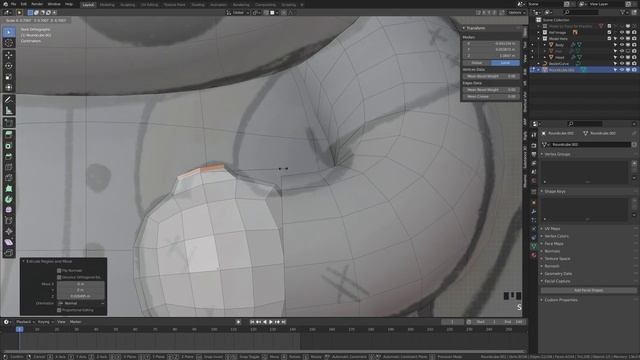Select the Shear tool
This screenshot has width=640, height=360.
pyautogui.click(x=9, y=242)
